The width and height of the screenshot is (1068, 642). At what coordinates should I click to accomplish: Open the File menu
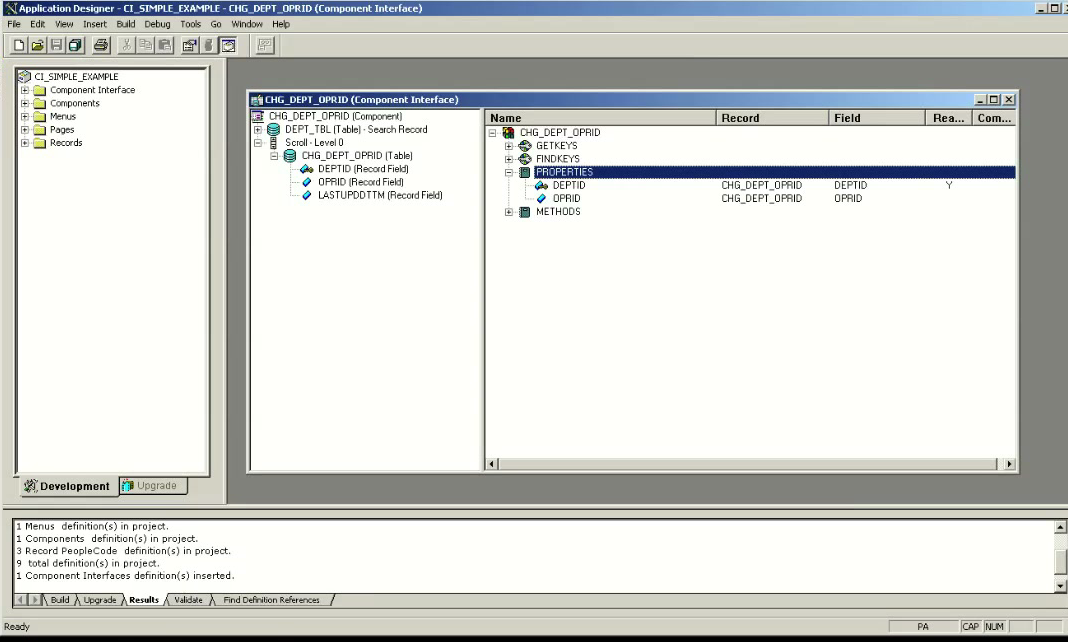[x=14, y=24]
